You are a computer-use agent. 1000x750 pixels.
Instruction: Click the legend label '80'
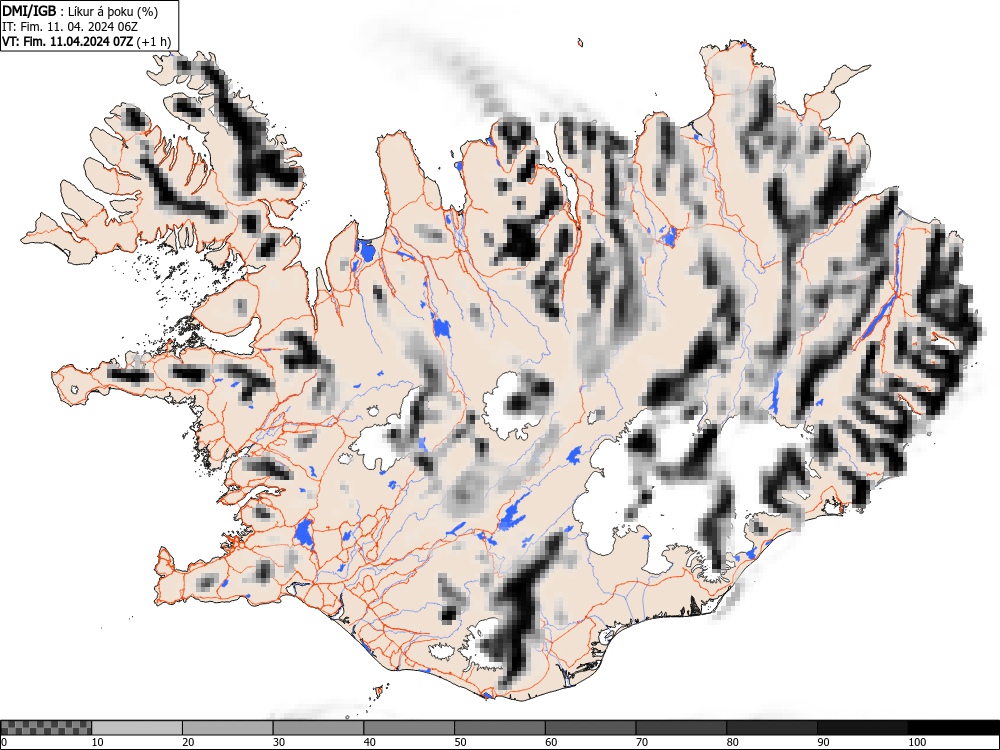[x=732, y=742]
